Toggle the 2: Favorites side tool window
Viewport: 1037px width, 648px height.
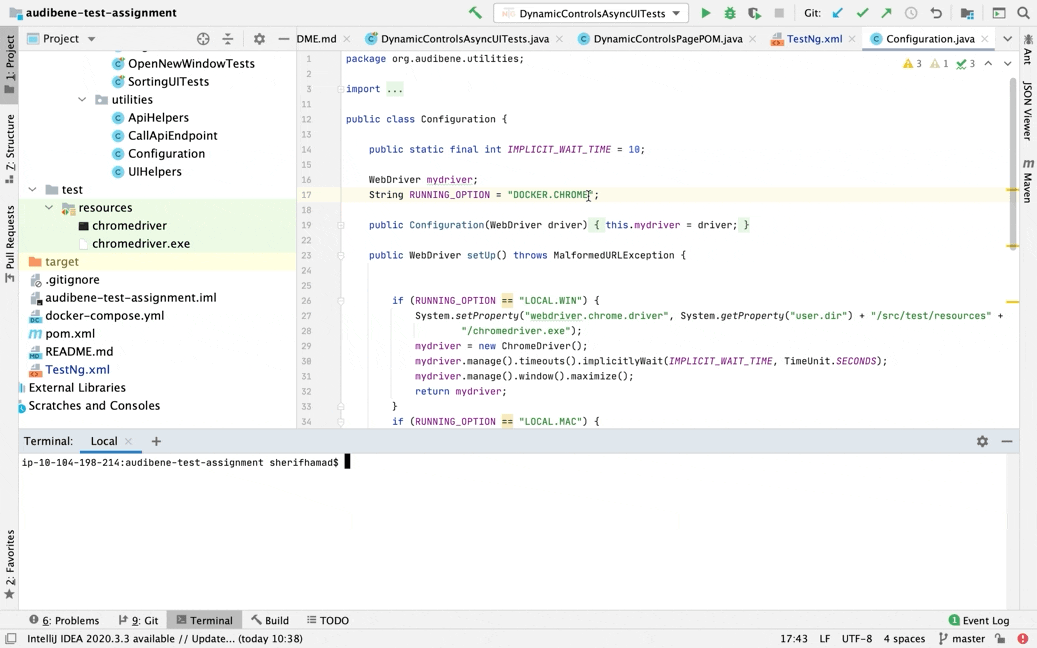click(x=9, y=564)
